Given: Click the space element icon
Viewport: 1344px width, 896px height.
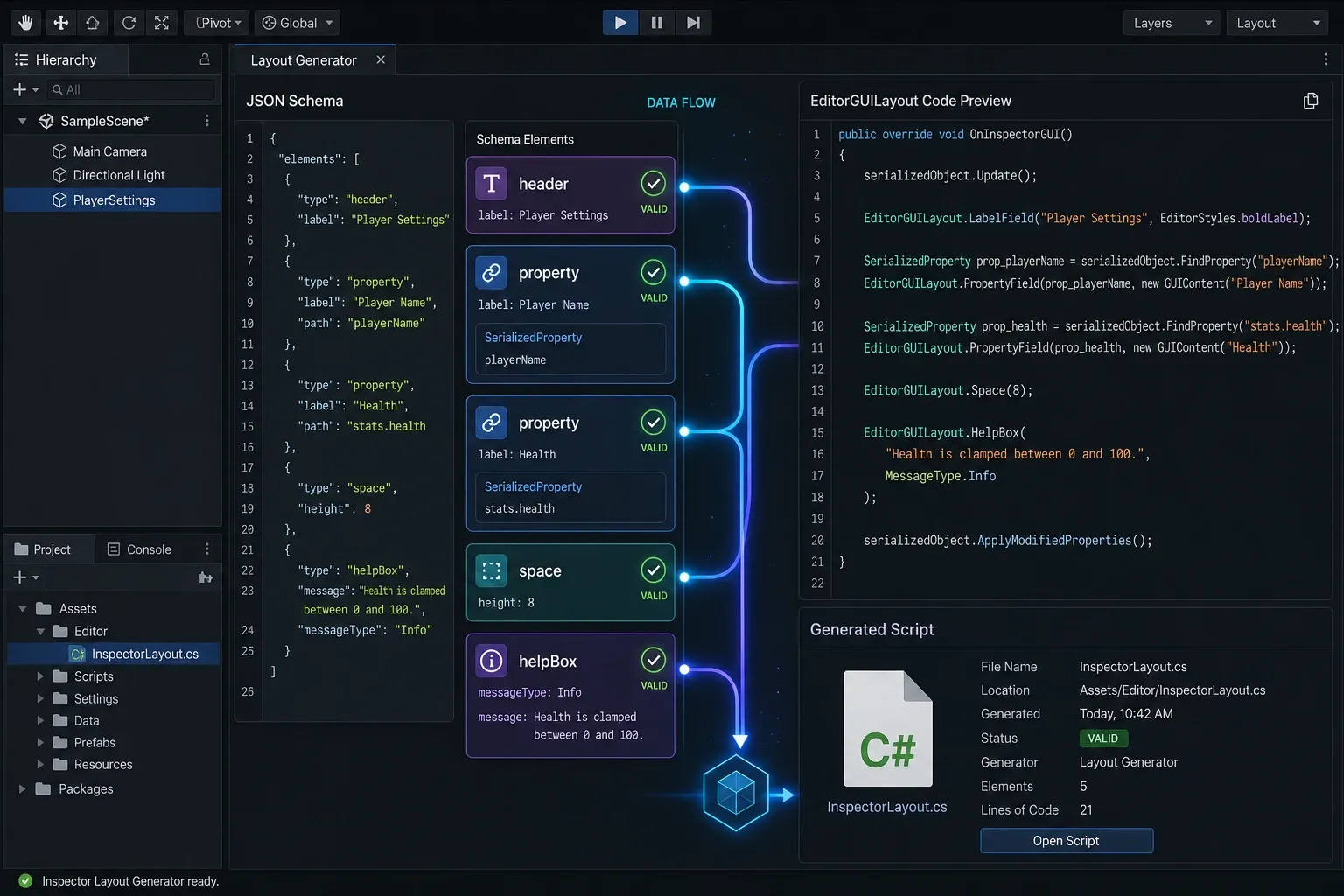Looking at the screenshot, I should click(x=492, y=571).
